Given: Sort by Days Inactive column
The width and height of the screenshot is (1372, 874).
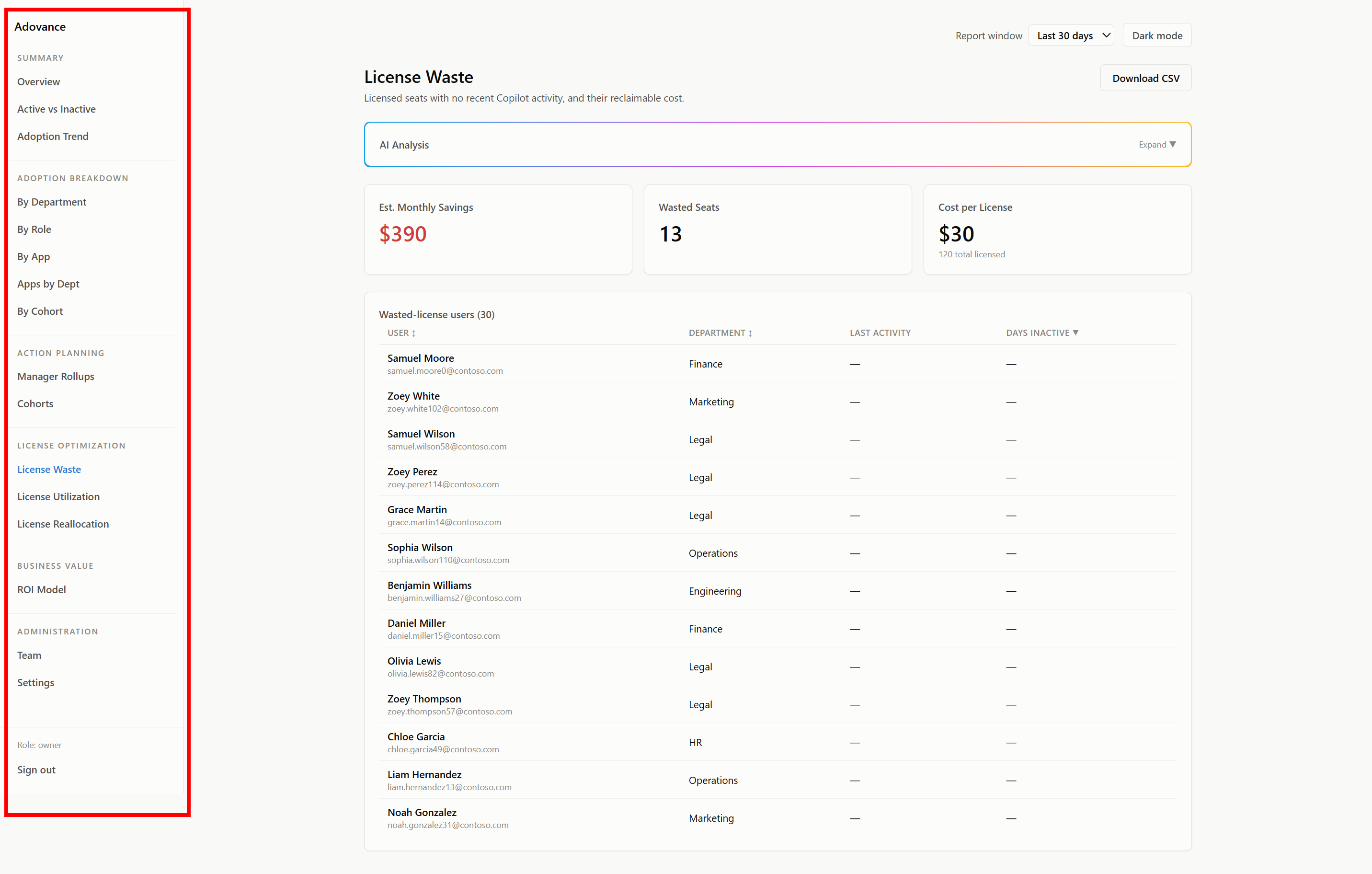Looking at the screenshot, I should coord(1041,333).
